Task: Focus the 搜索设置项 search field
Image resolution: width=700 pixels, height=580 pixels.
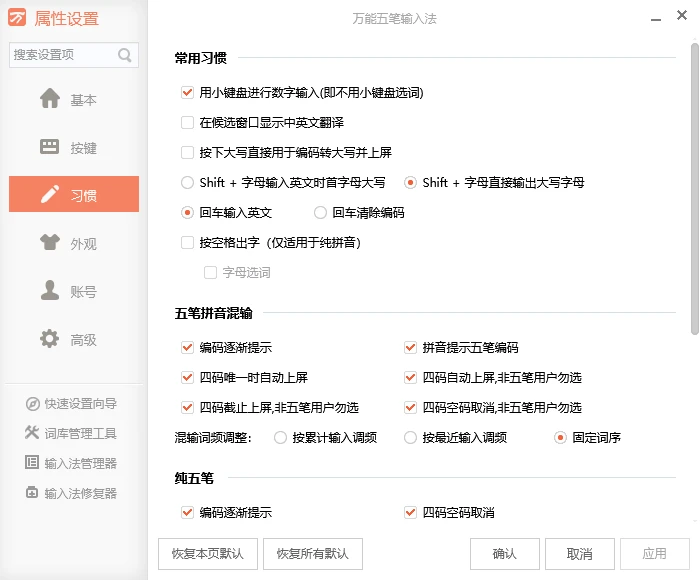Action: (x=62, y=56)
